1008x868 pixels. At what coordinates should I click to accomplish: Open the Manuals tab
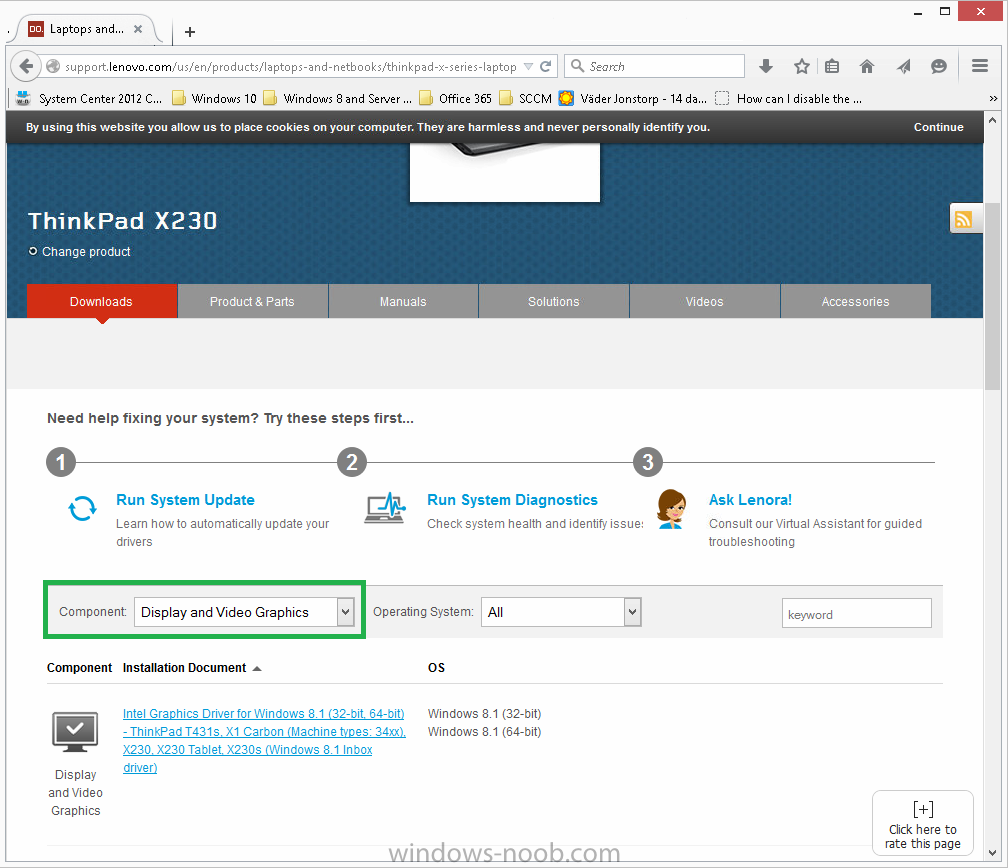coord(403,301)
